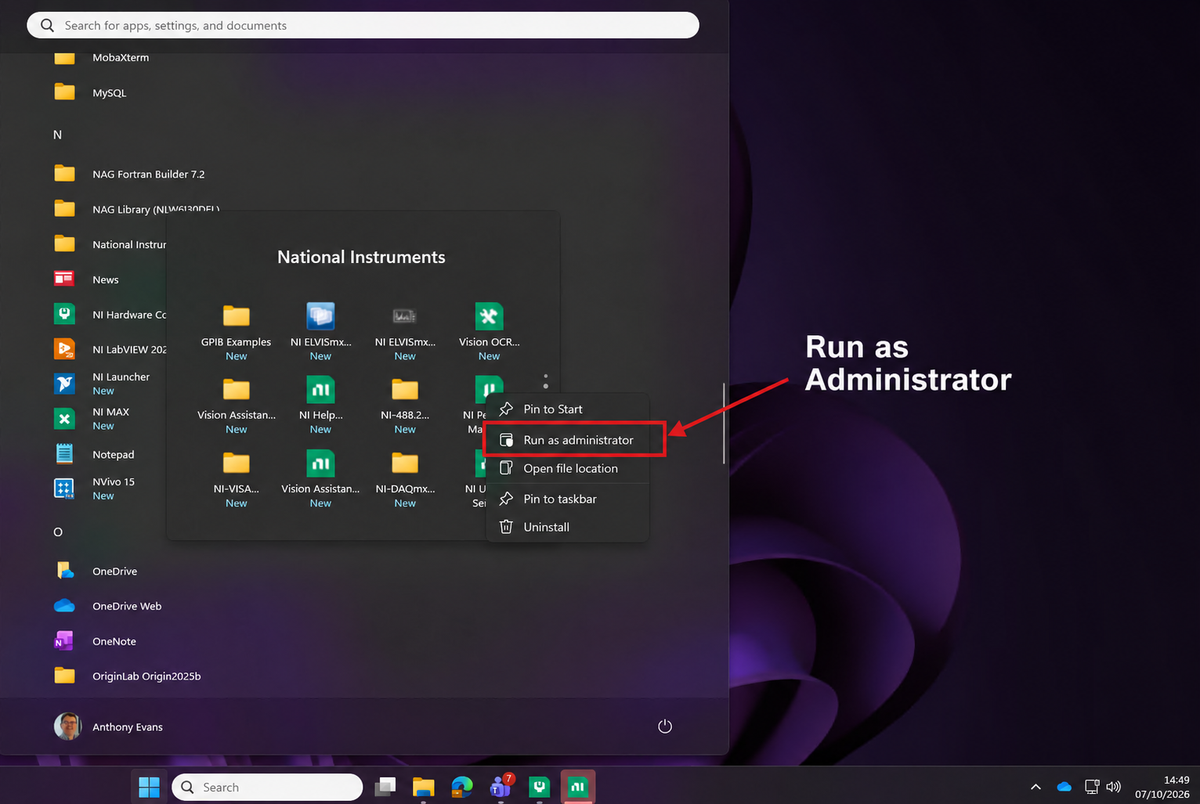1200x804 pixels.
Task: Click the taskbar File Explorer icon
Action: pos(424,787)
